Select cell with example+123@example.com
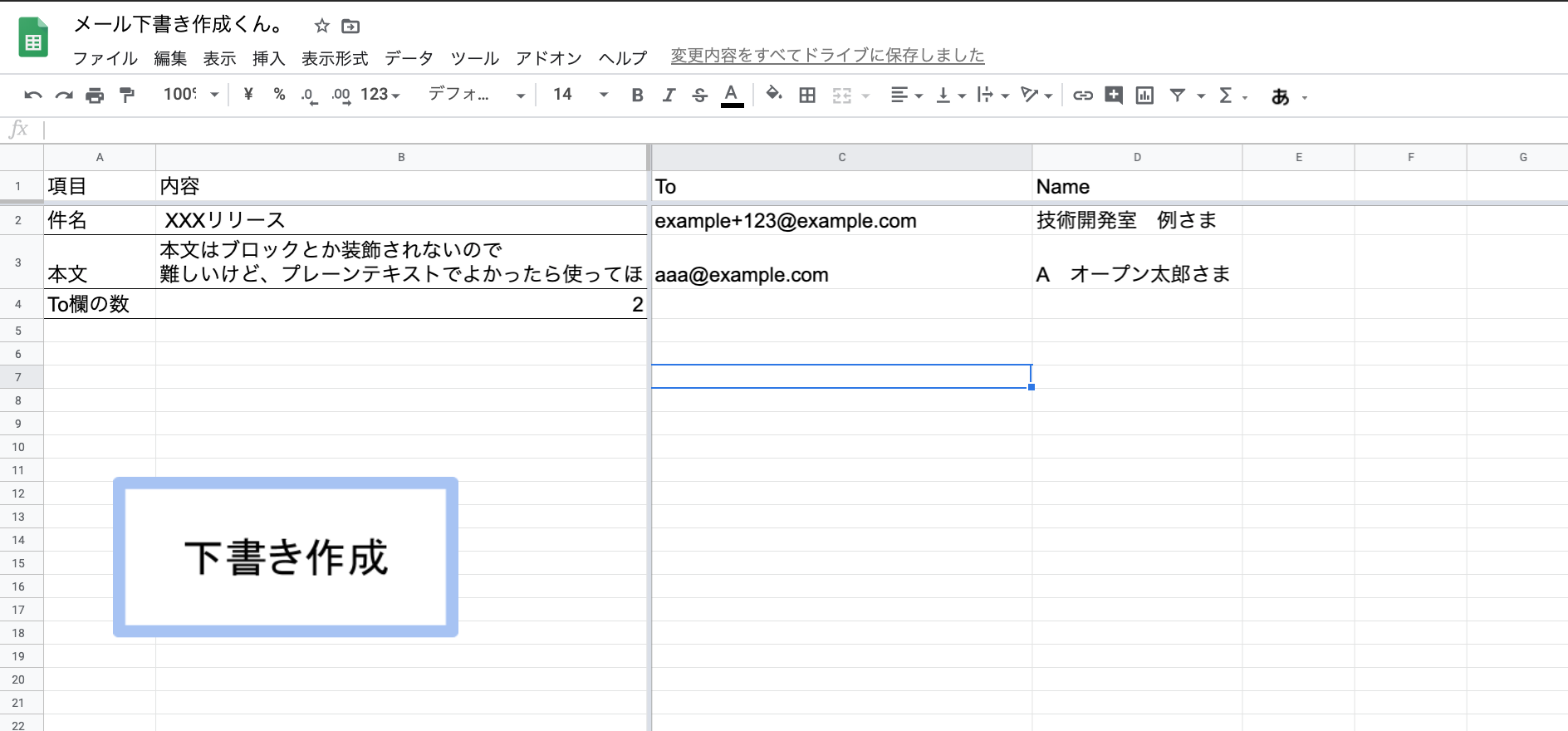 pos(841,221)
